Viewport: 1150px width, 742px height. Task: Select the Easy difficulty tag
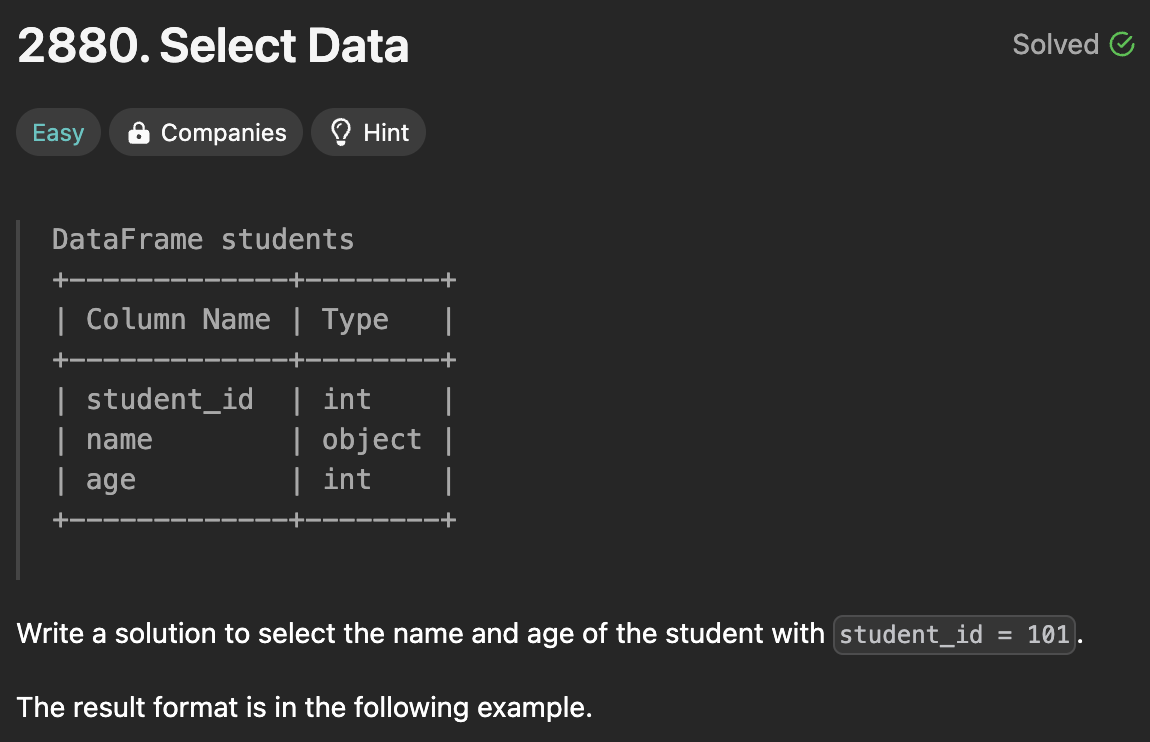tap(58, 133)
